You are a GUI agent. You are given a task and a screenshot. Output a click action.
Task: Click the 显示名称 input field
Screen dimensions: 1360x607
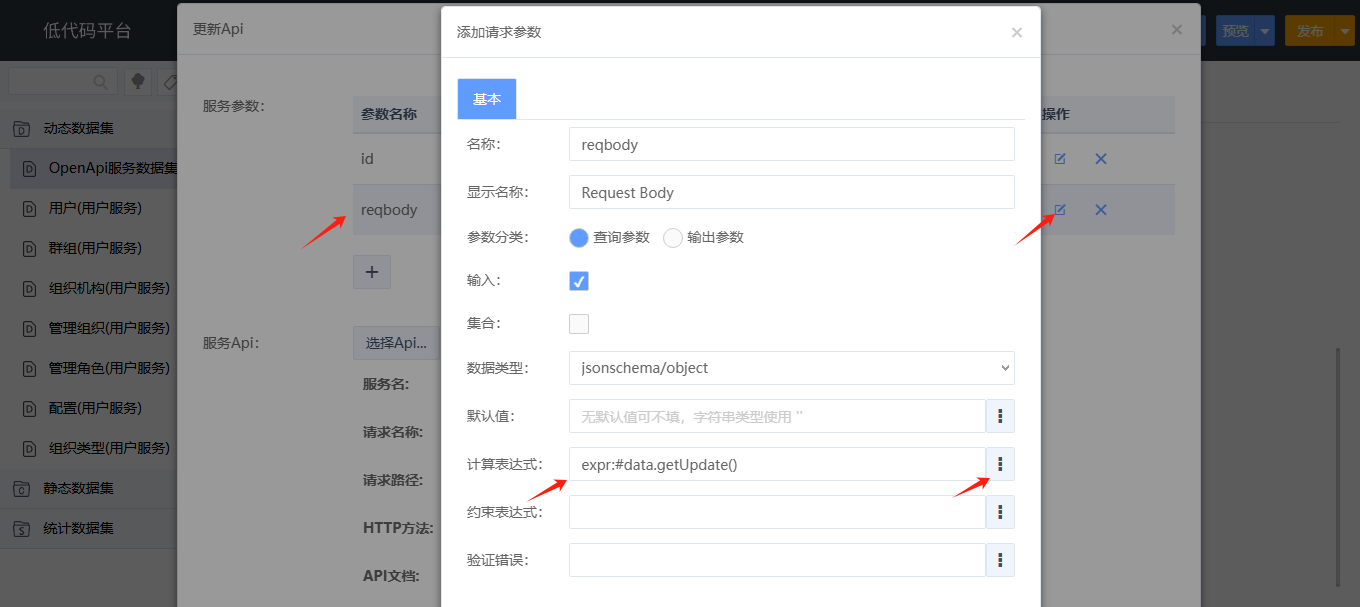click(x=792, y=192)
